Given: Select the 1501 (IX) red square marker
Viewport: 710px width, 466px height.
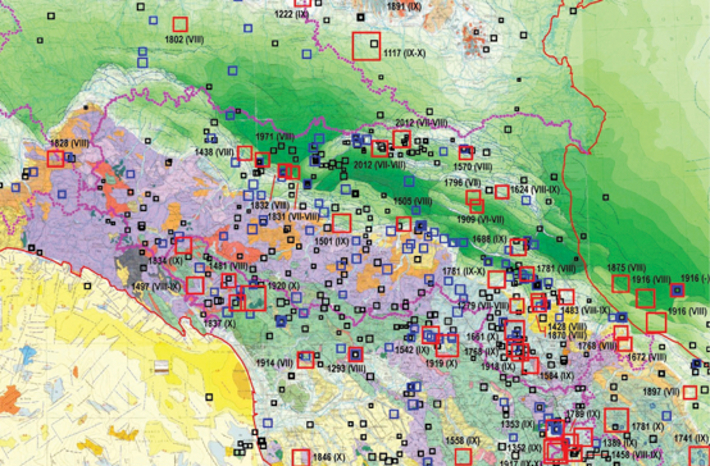Looking at the screenshot, I should pos(341,223).
